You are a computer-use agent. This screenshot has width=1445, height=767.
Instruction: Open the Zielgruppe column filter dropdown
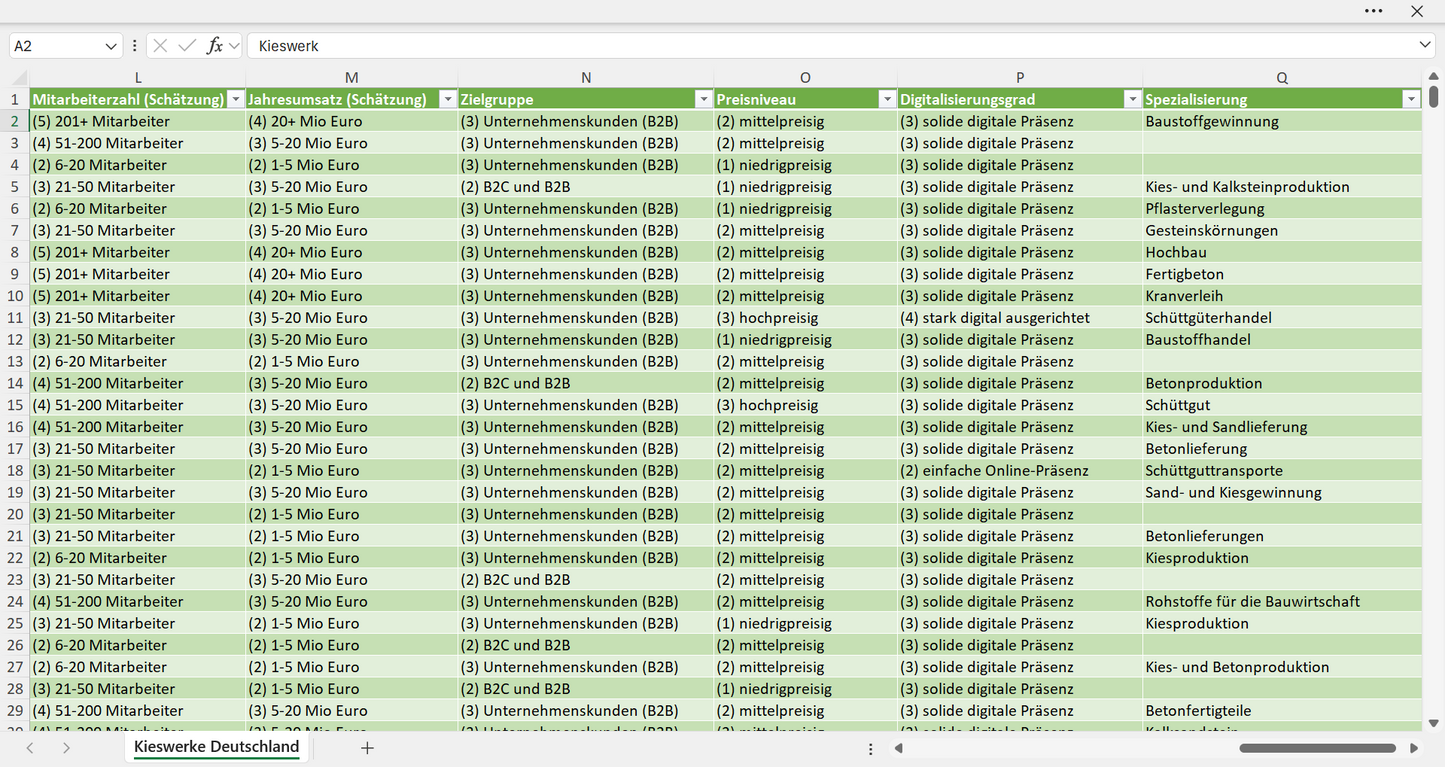(x=703, y=99)
